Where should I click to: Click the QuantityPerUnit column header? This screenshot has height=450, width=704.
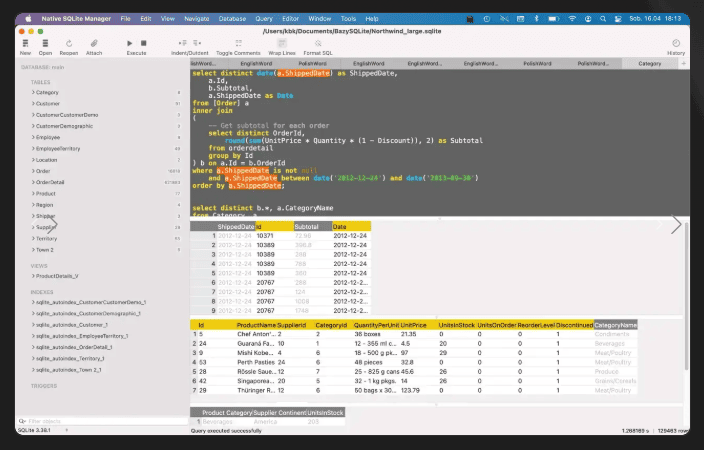coord(376,325)
